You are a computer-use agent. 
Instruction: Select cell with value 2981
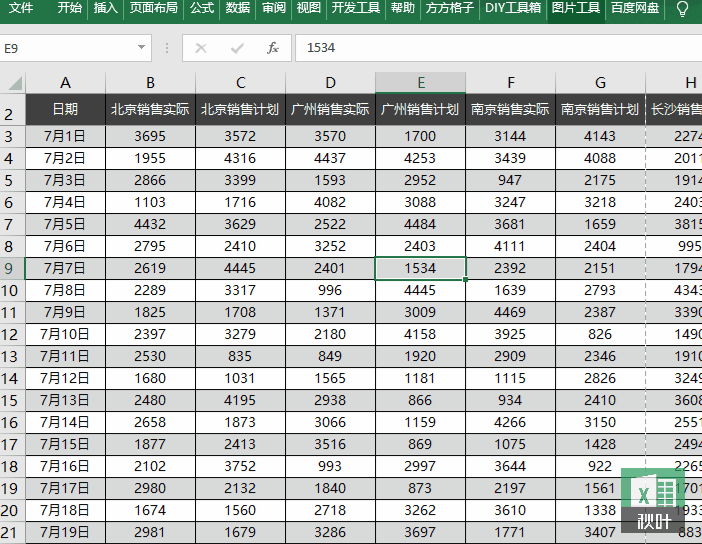[x=150, y=532]
